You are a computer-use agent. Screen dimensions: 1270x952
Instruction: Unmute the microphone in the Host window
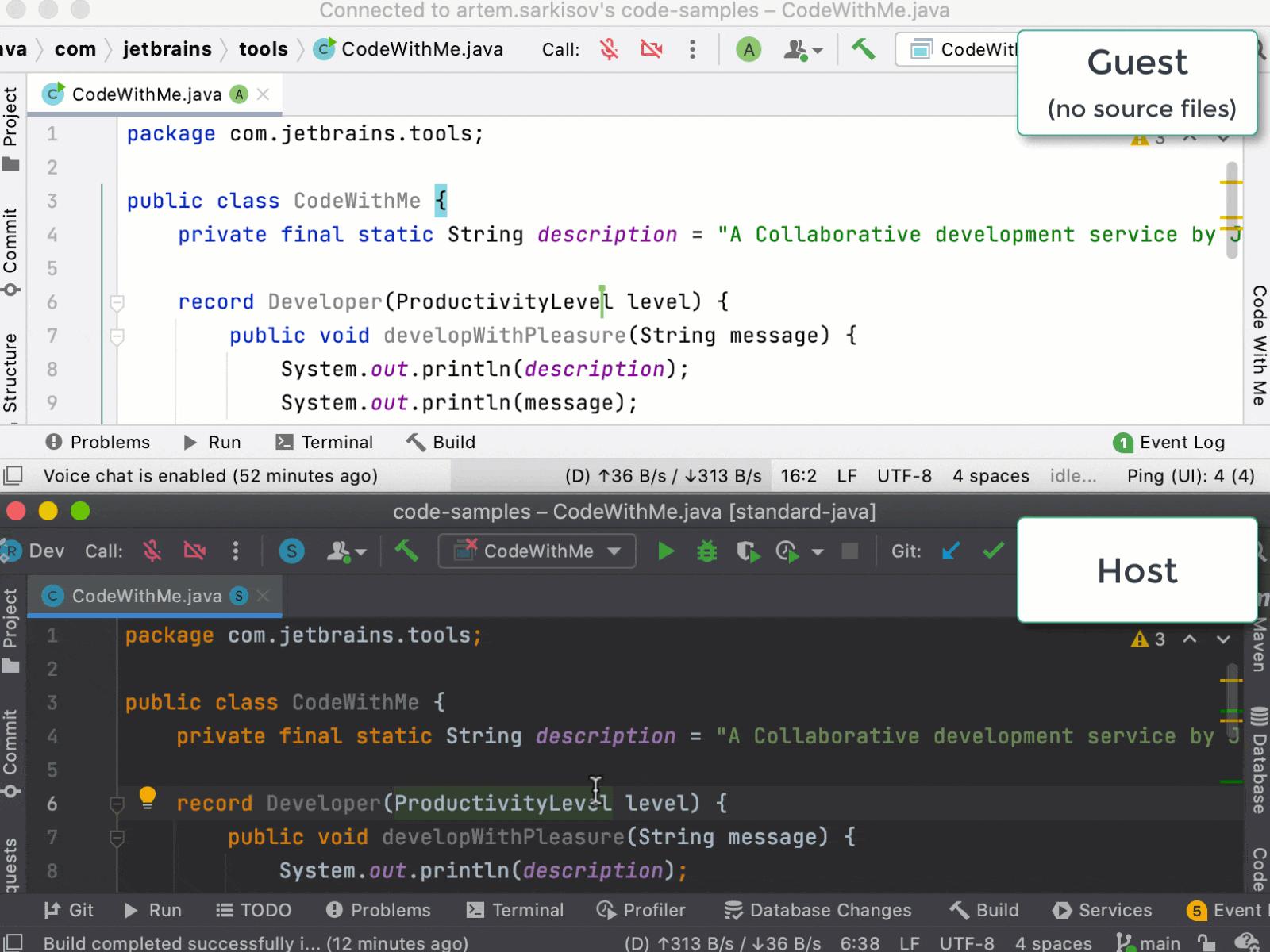point(153,551)
